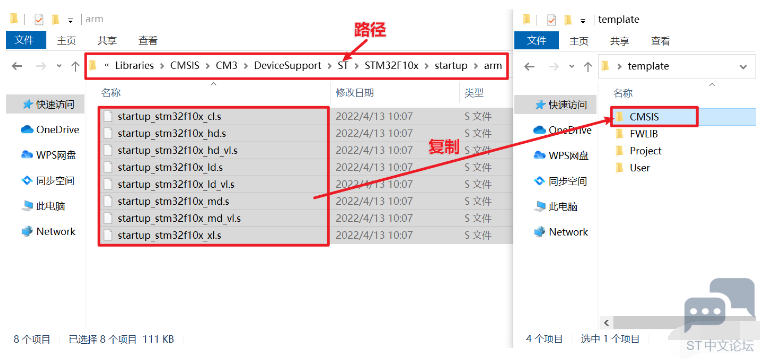Expand the template address bar history dropdown
The image size is (763, 361).
[743, 67]
